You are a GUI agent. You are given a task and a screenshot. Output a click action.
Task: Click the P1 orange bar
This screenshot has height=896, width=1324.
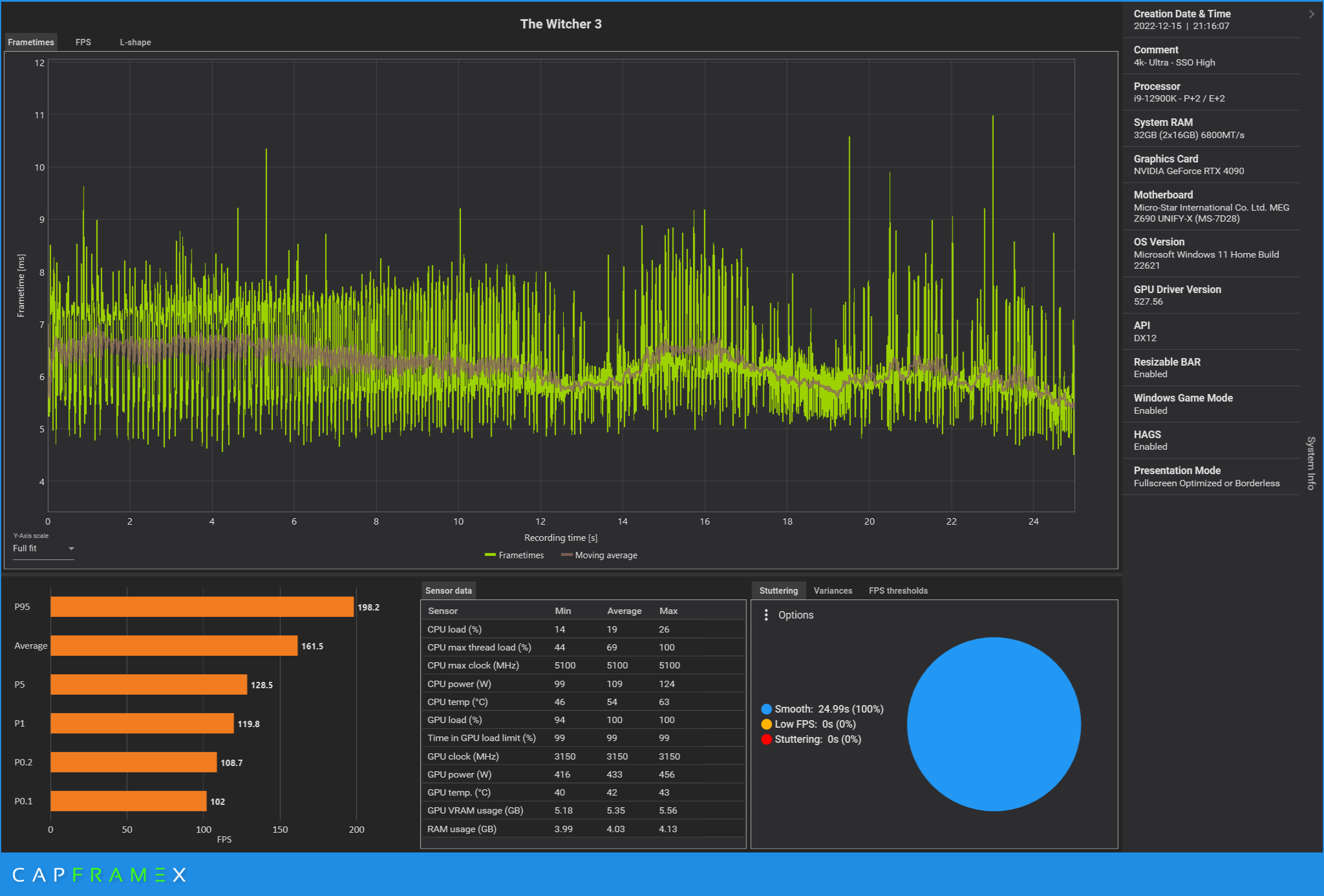(142, 724)
